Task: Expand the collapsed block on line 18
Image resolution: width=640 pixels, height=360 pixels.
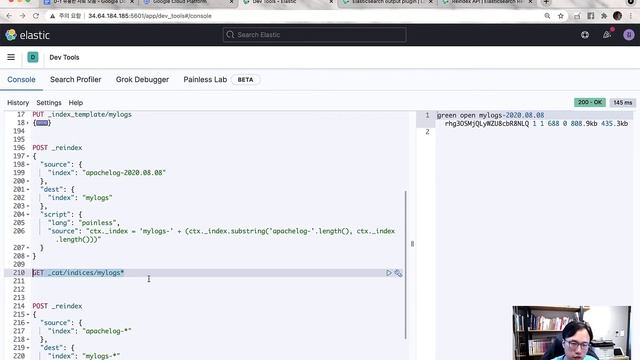Action: 42,123
